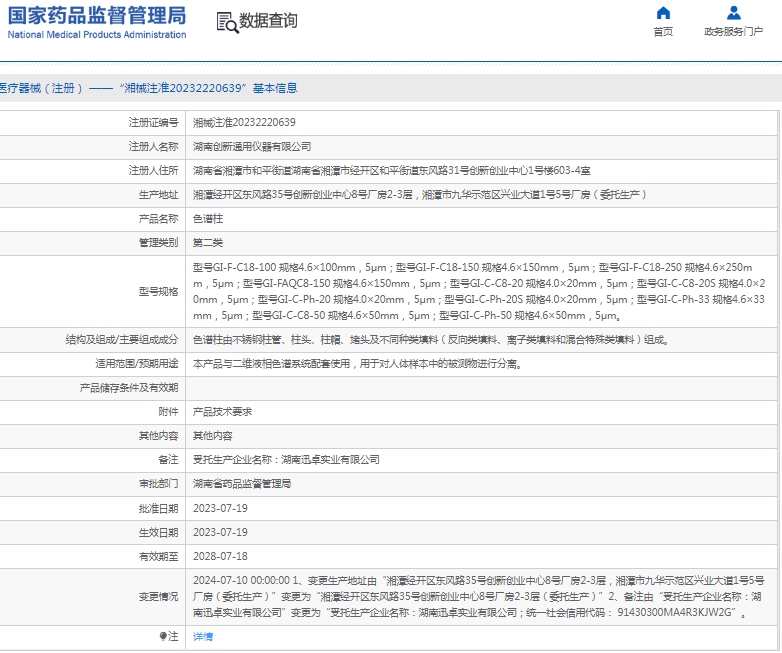782x653 pixels.
Task: Click the 首页 label
Action: pos(663,32)
